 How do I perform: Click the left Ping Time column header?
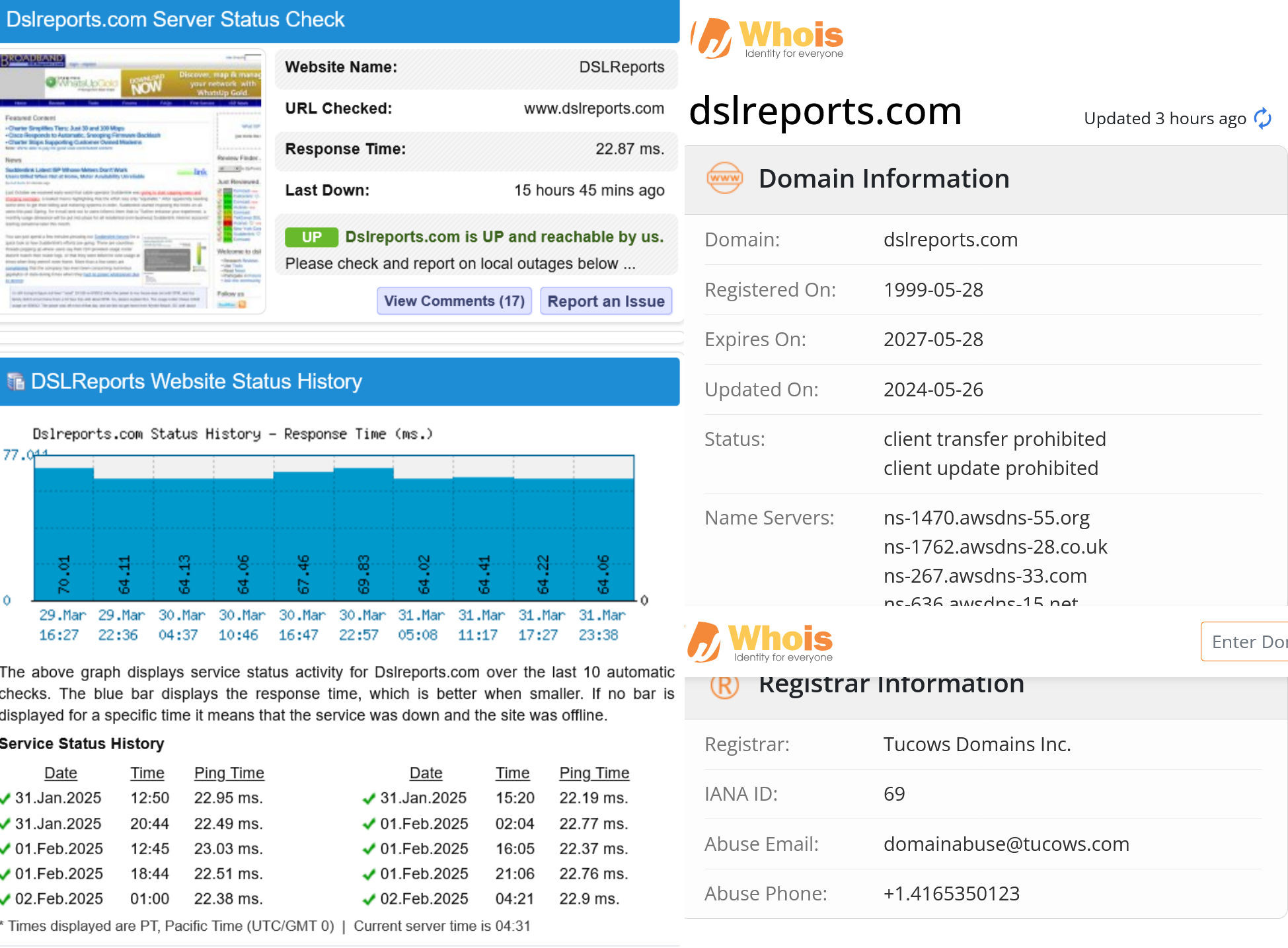pos(229,773)
